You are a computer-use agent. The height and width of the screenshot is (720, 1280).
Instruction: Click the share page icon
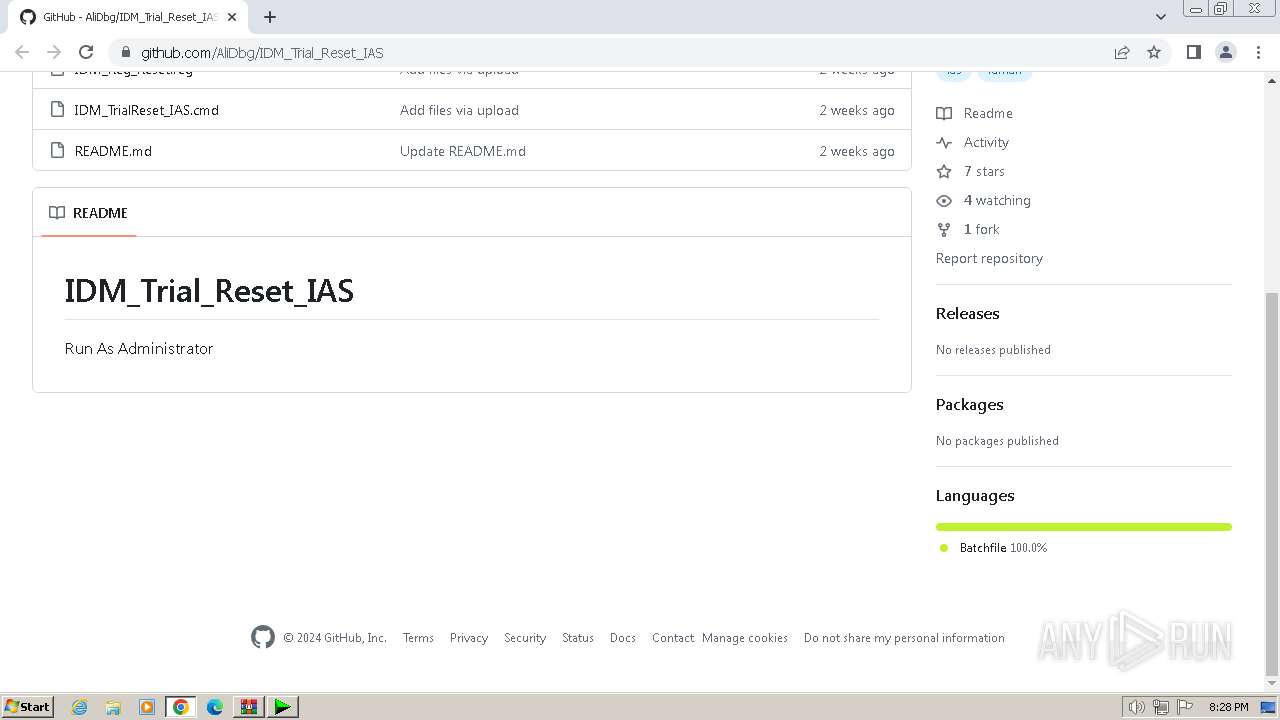(1122, 52)
